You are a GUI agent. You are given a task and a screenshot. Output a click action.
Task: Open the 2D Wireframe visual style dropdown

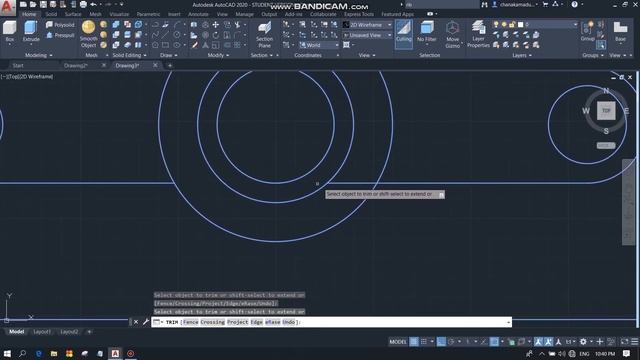367,25
